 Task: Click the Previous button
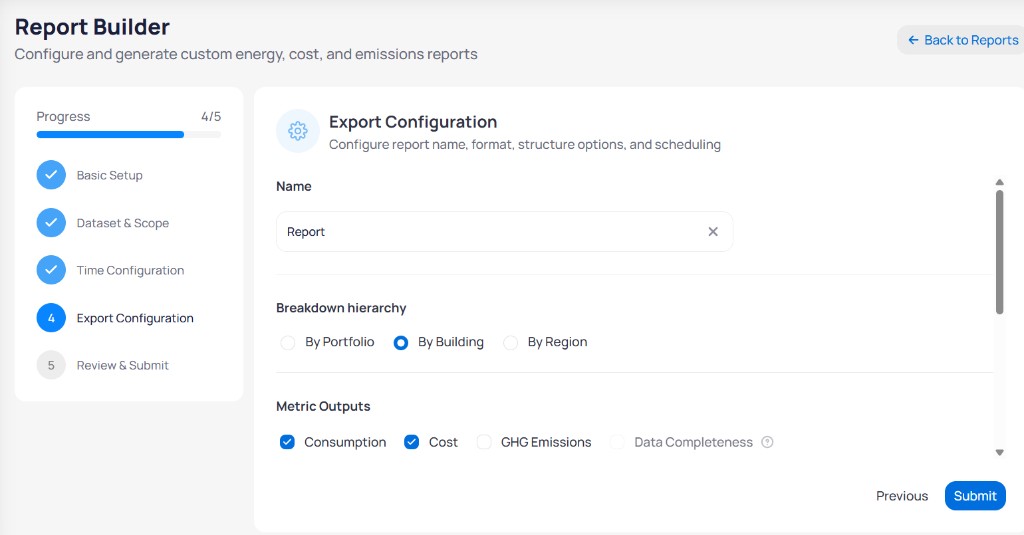click(902, 496)
